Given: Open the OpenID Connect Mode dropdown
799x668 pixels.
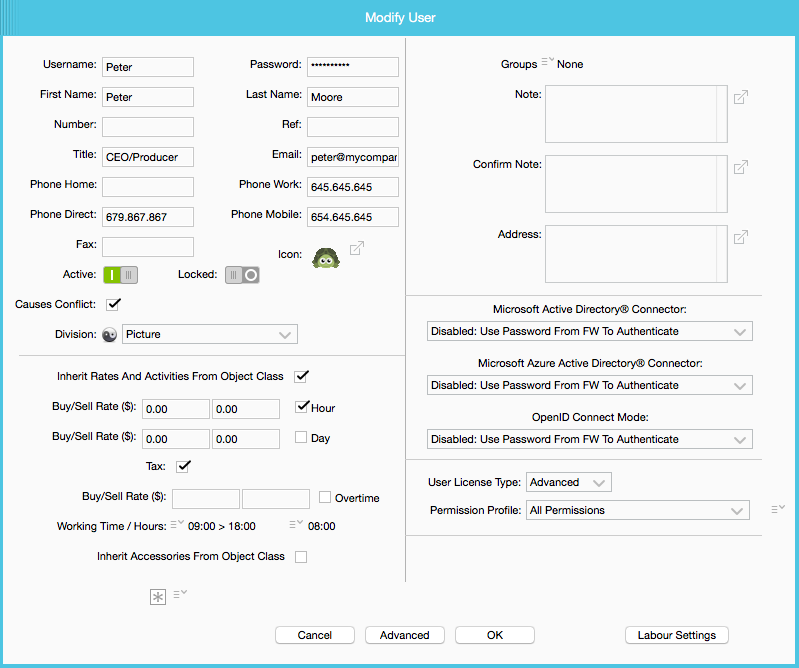Looking at the screenshot, I should [590, 439].
